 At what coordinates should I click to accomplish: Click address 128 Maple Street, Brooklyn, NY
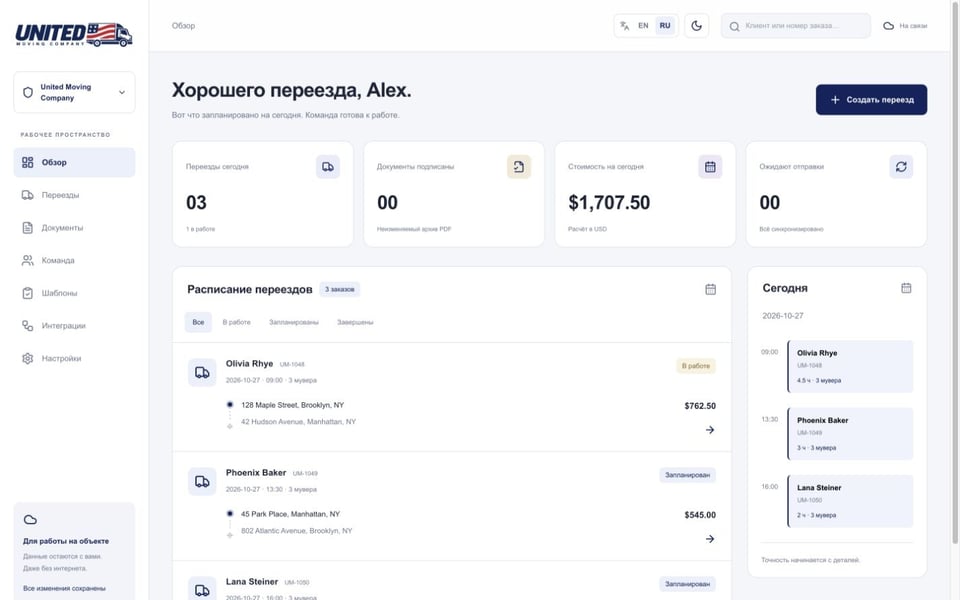click(x=293, y=405)
